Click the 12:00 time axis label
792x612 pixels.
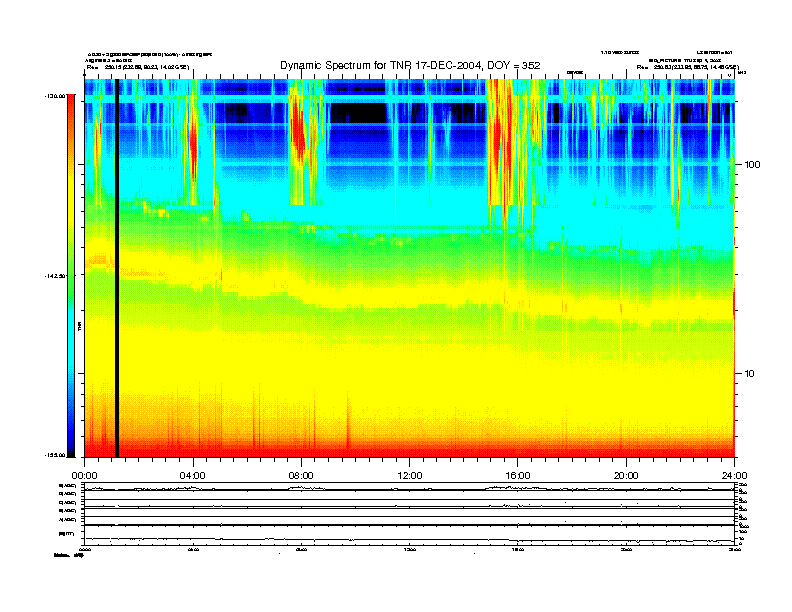coord(410,476)
